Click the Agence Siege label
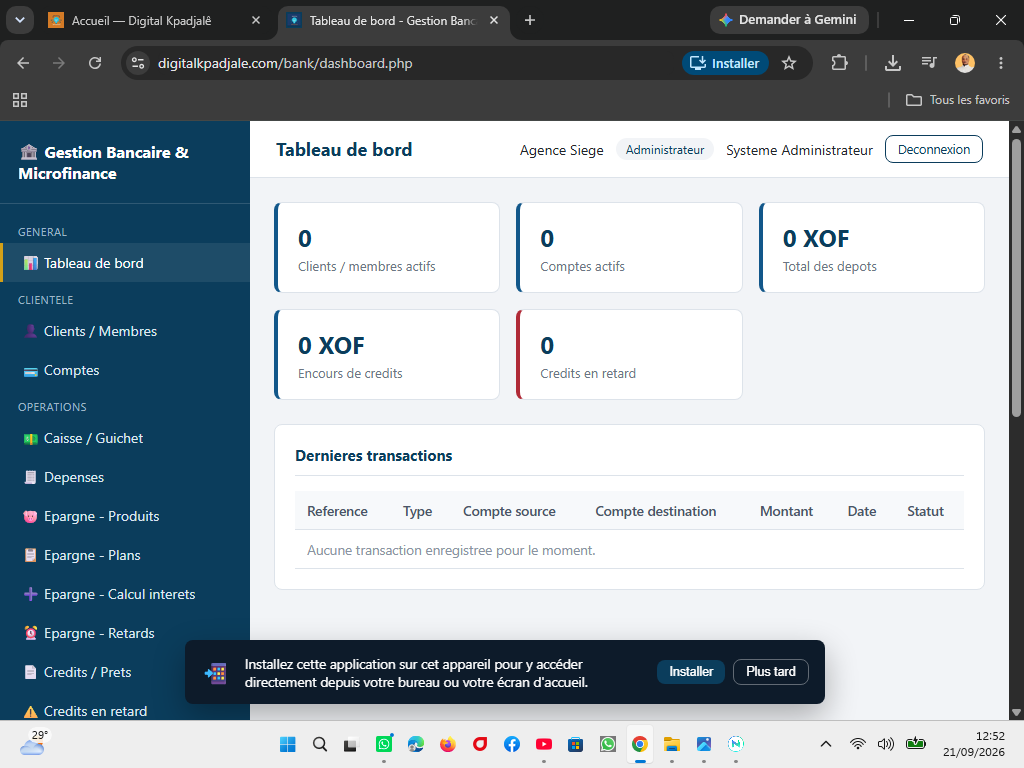Image resolution: width=1024 pixels, height=768 pixels. (562, 150)
